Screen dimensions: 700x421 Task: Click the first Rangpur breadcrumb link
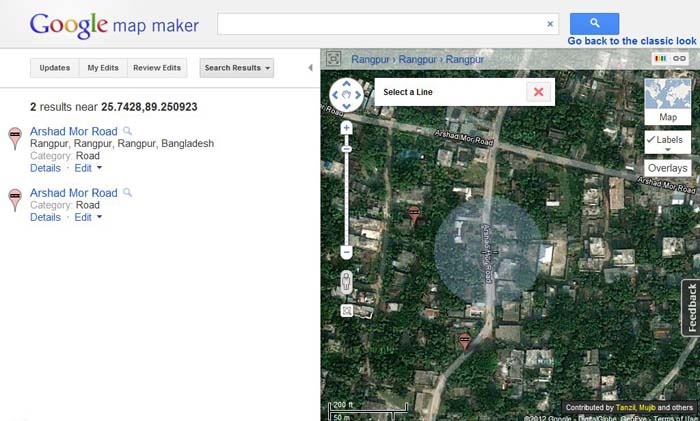coord(370,59)
